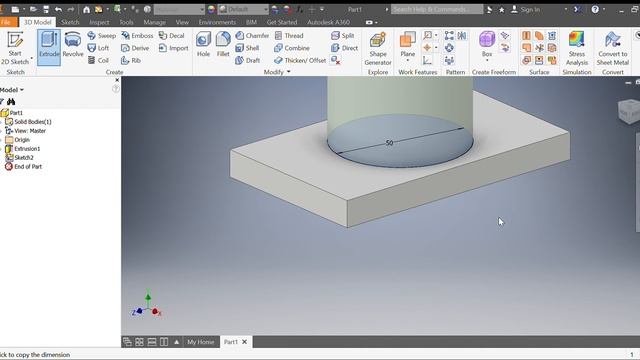640x360 pixels.
Task: Use the Draft tool
Action: tap(248, 60)
